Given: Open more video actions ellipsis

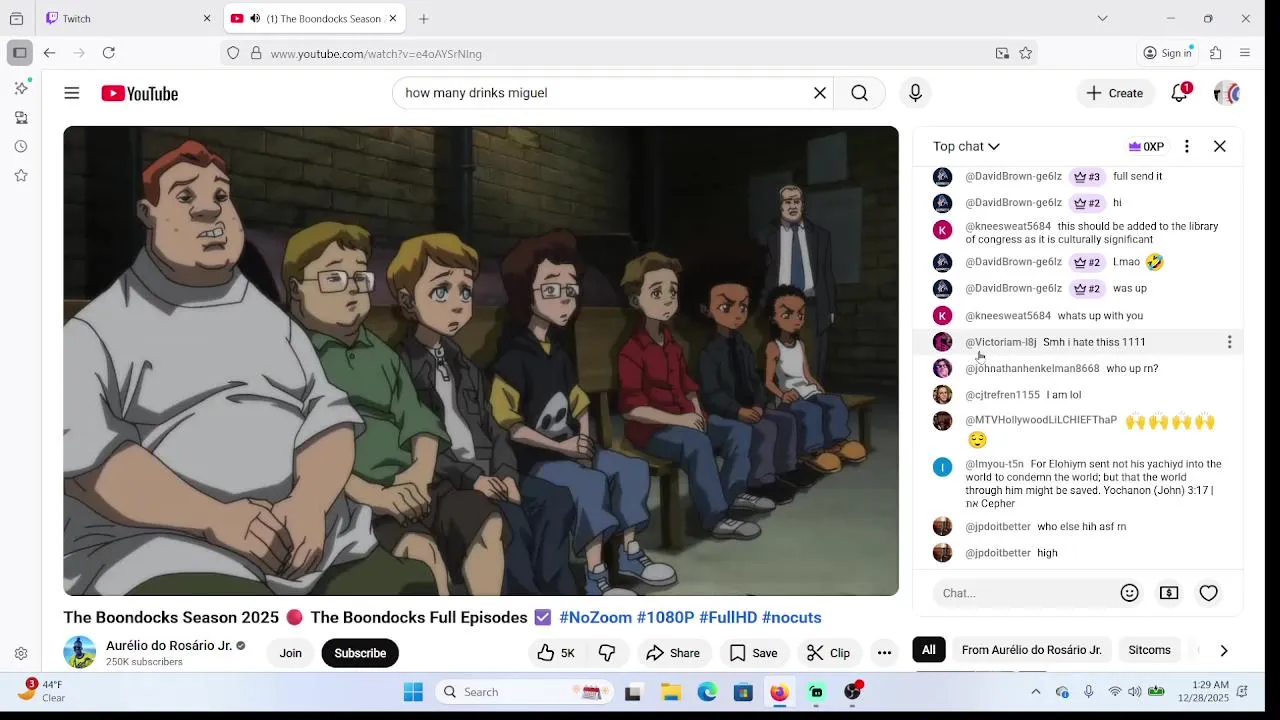Looking at the screenshot, I should click(884, 653).
